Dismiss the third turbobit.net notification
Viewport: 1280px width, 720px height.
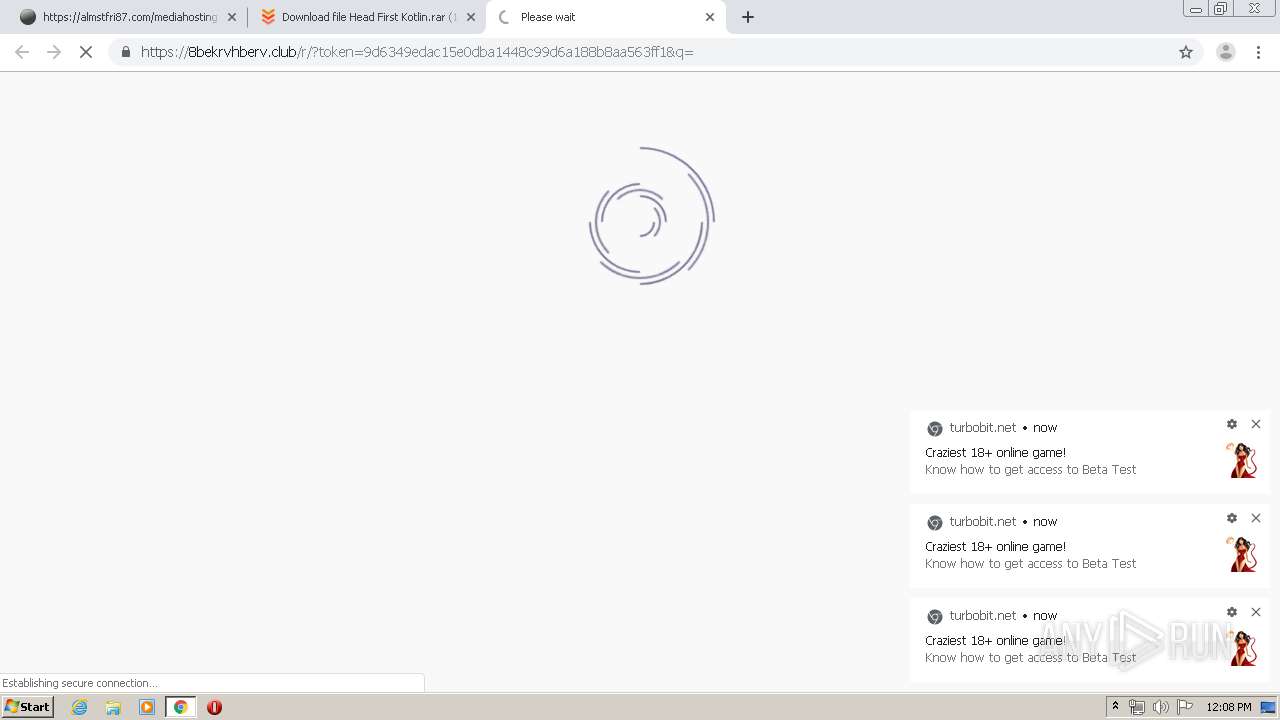point(1256,612)
